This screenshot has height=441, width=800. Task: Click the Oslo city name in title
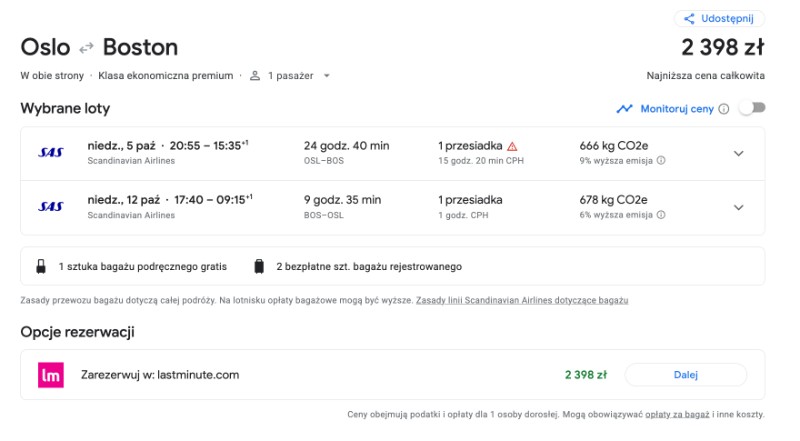click(45, 47)
